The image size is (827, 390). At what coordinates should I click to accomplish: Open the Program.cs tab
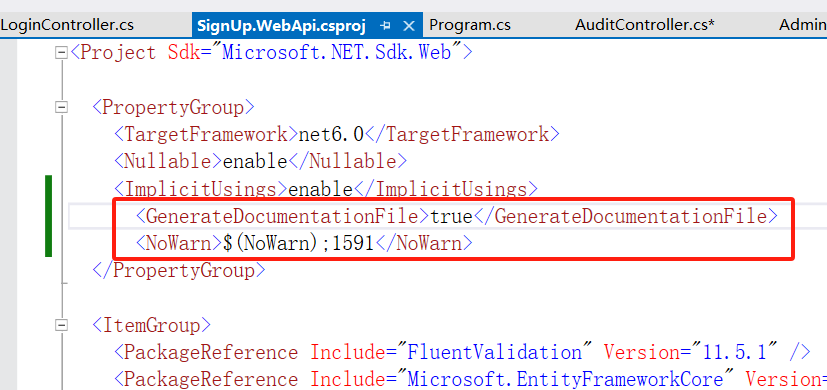[469, 25]
